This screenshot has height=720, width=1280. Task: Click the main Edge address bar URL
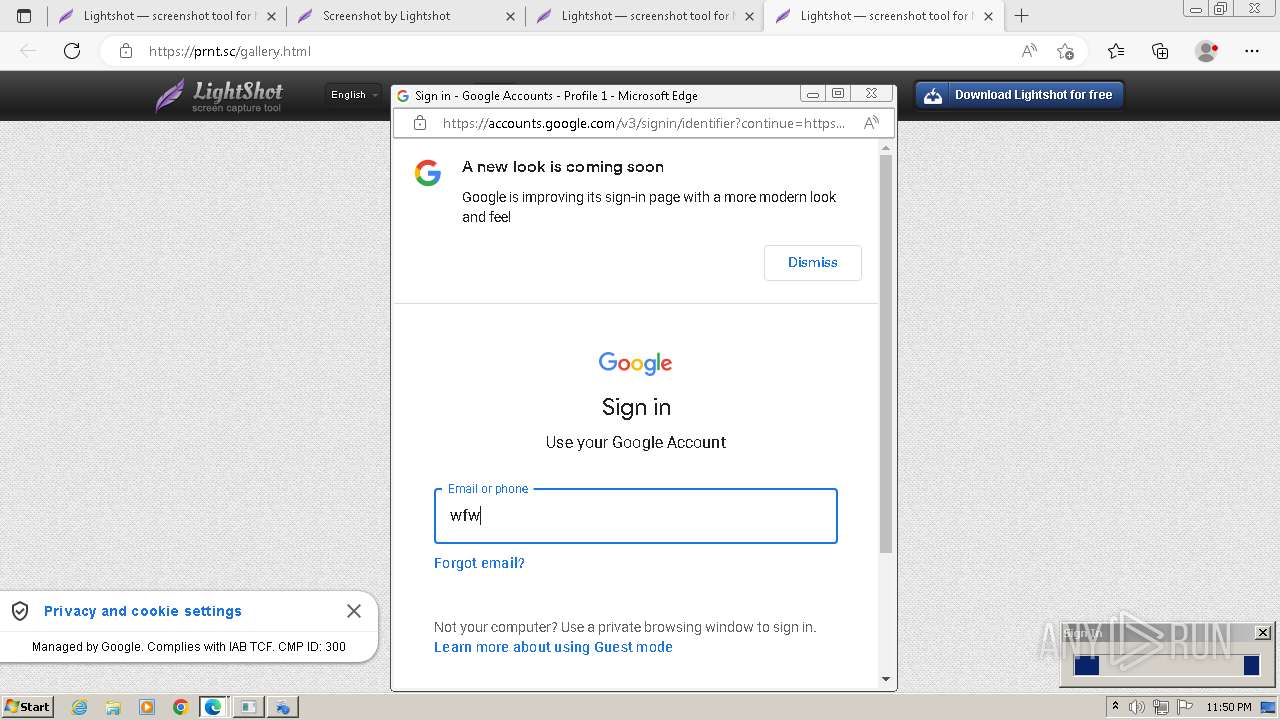coord(230,51)
